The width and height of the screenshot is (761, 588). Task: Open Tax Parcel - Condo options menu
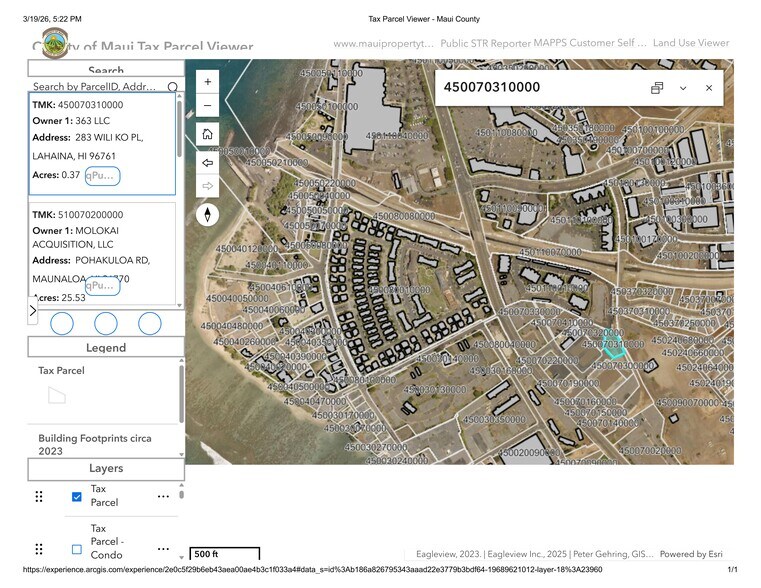(163, 549)
